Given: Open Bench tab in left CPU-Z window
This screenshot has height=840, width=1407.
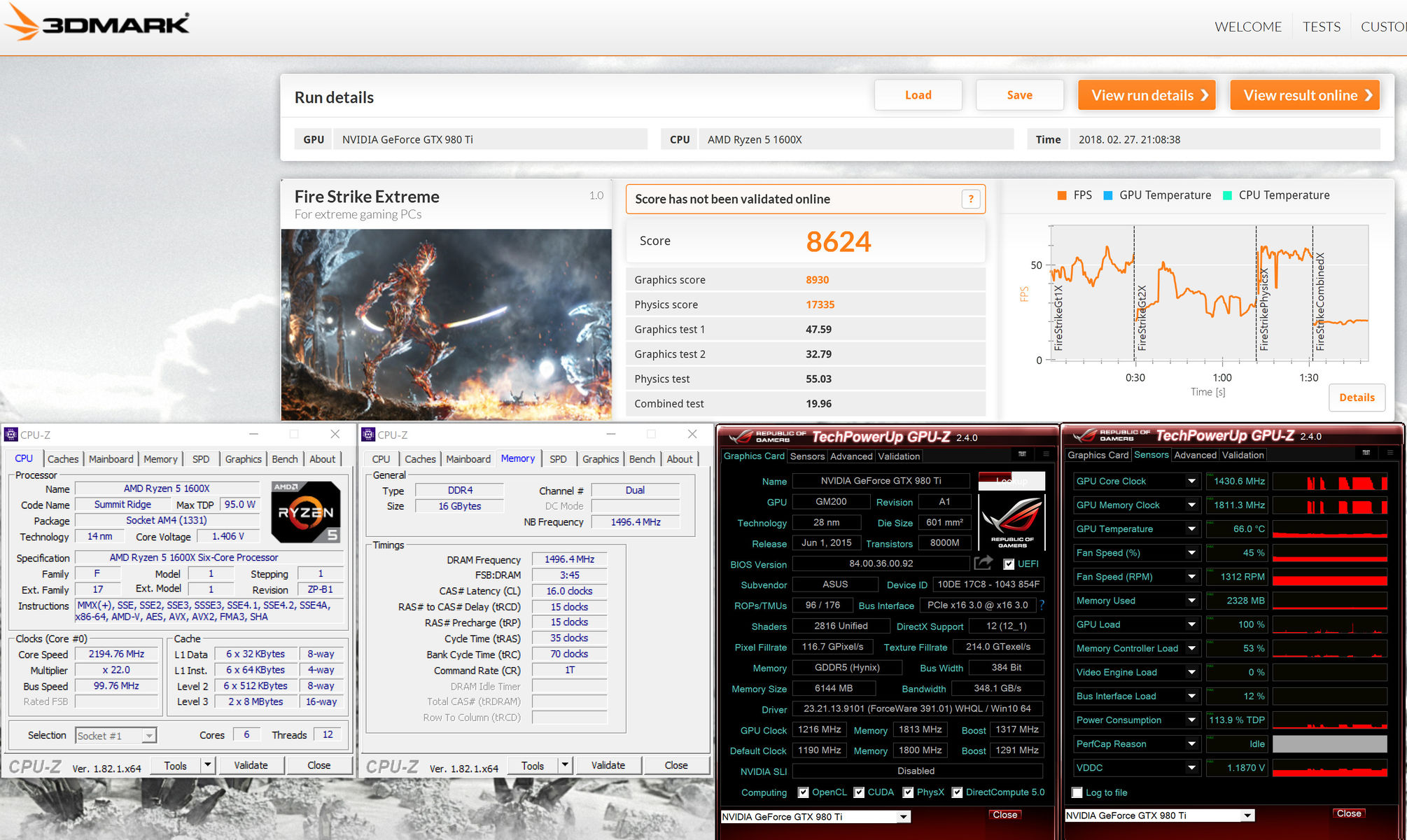Looking at the screenshot, I should pyautogui.click(x=285, y=458).
